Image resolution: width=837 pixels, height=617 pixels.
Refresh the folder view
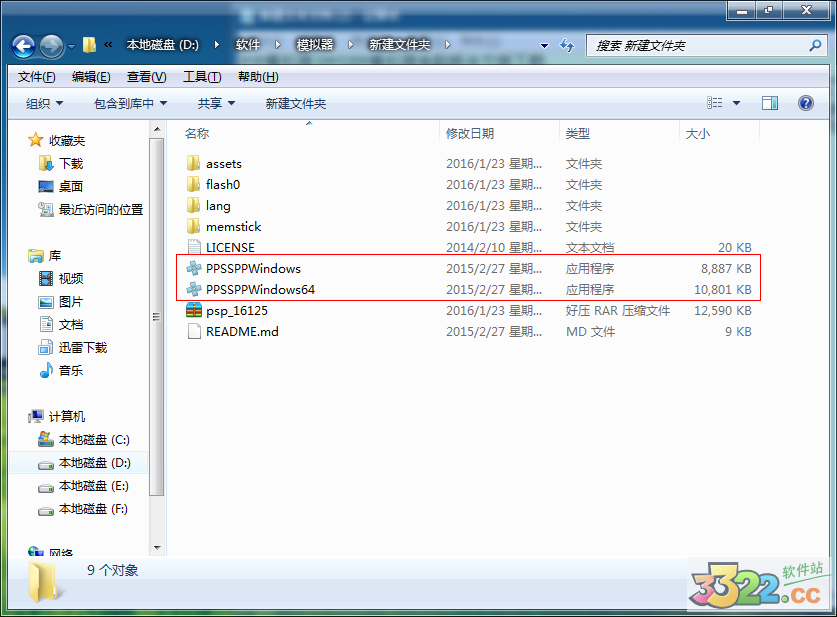tap(566, 46)
